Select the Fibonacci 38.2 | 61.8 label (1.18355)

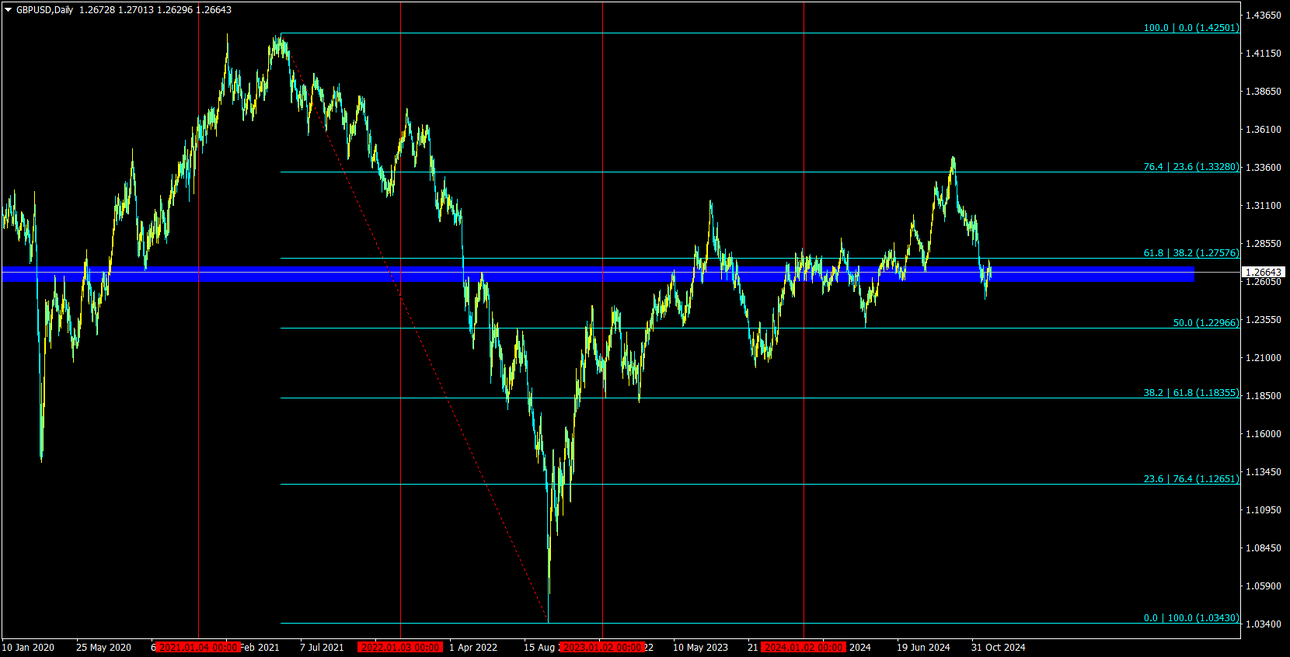[1191, 393]
